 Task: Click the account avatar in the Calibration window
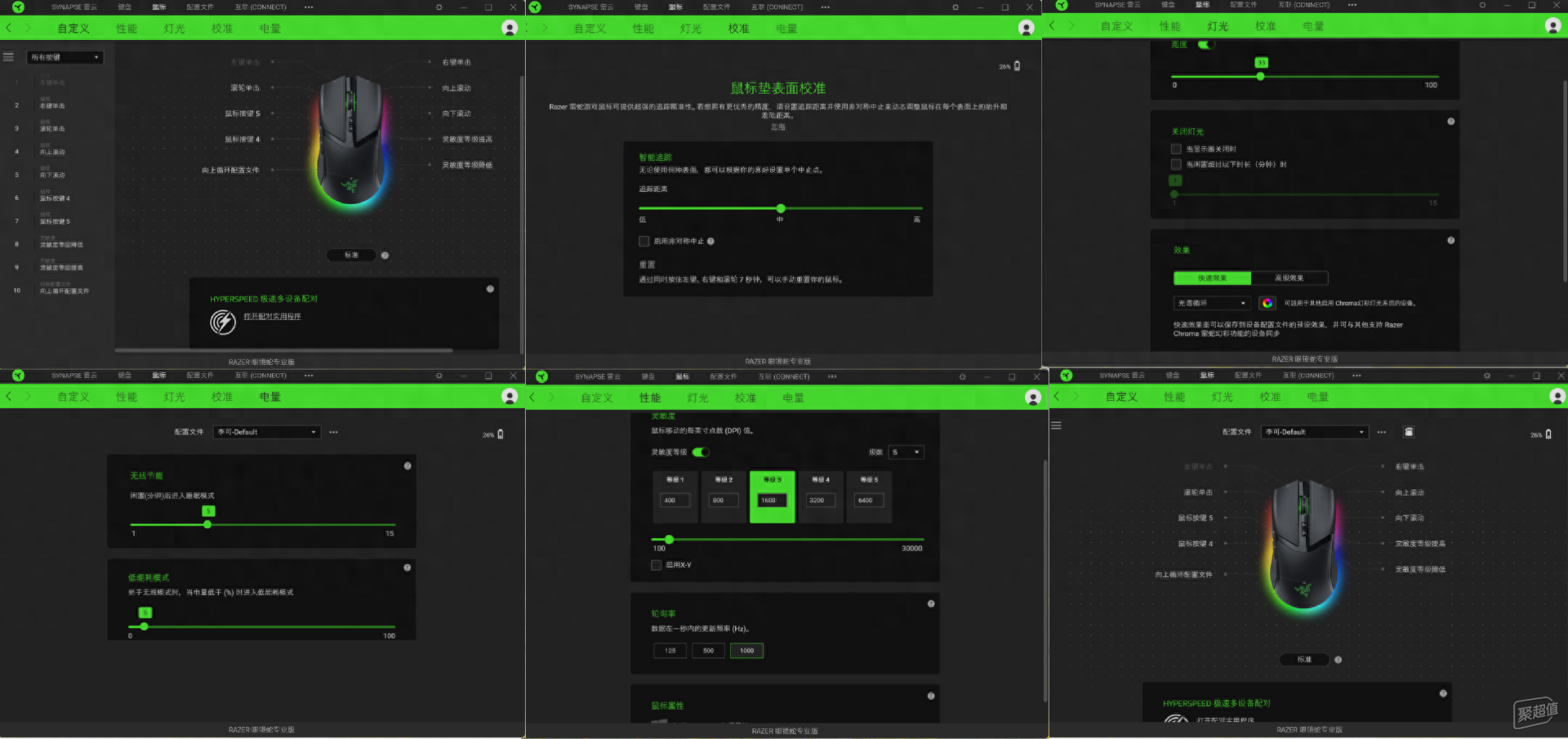[x=1027, y=29]
